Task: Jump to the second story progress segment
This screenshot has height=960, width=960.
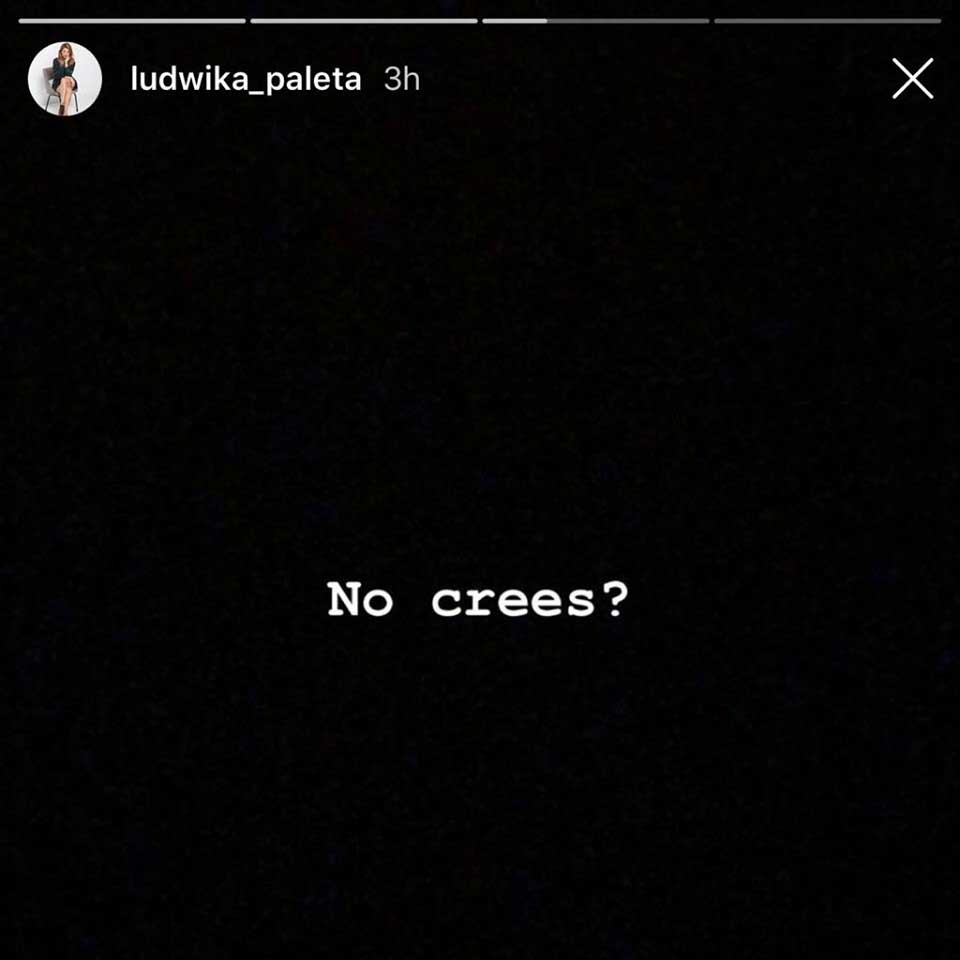Action: pyautogui.click(x=364, y=21)
